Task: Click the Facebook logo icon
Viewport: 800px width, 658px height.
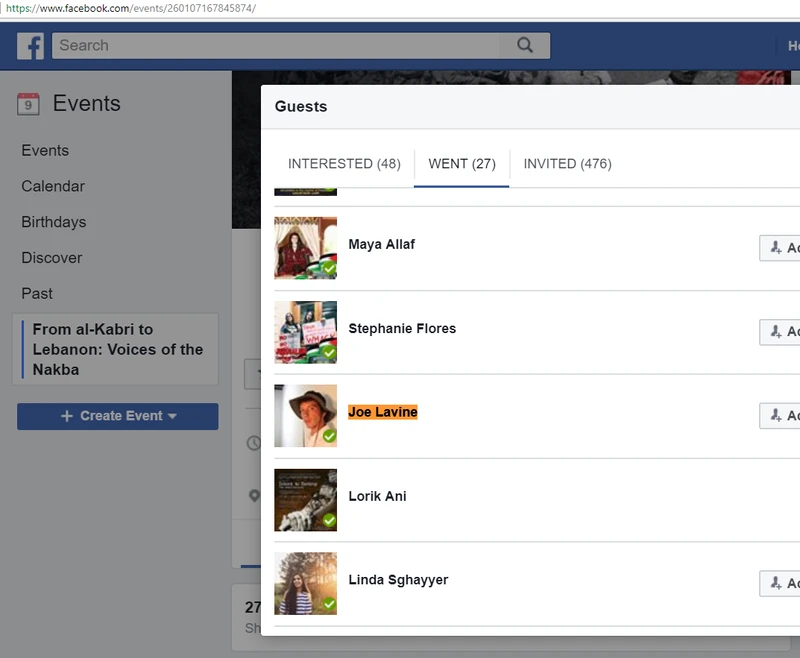Action: click(31, 45)
